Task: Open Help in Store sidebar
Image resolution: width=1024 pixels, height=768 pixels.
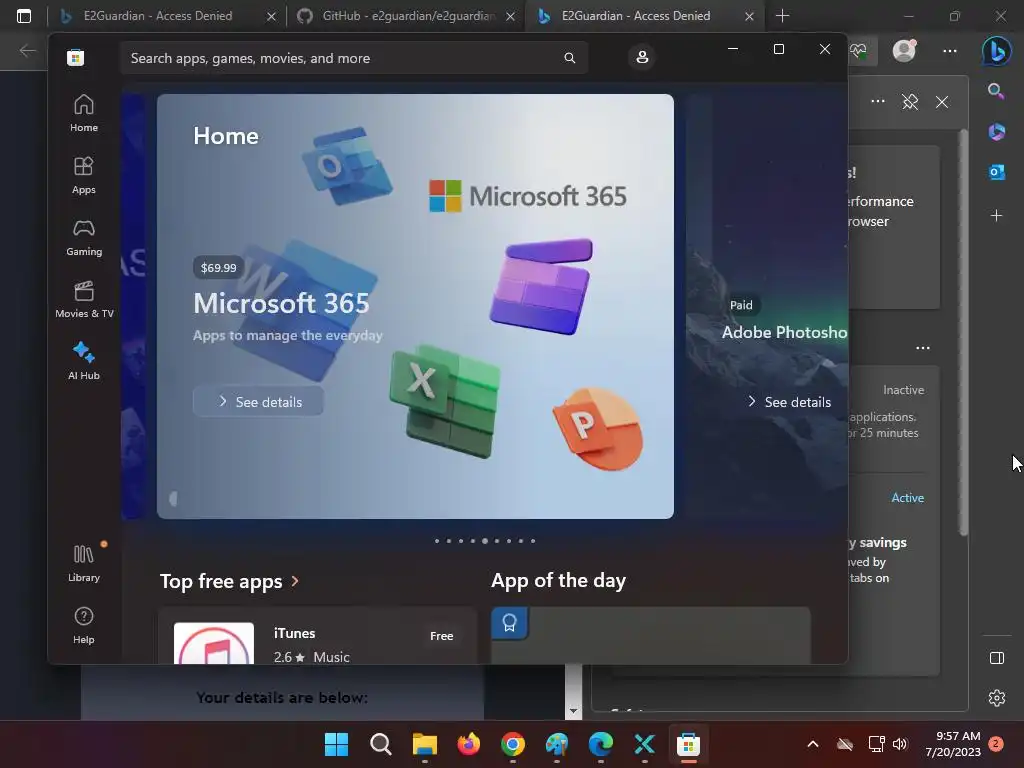Action: (84, 625)
